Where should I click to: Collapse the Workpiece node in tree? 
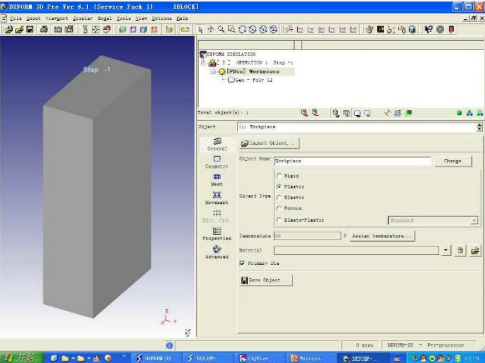click(213, 72)
